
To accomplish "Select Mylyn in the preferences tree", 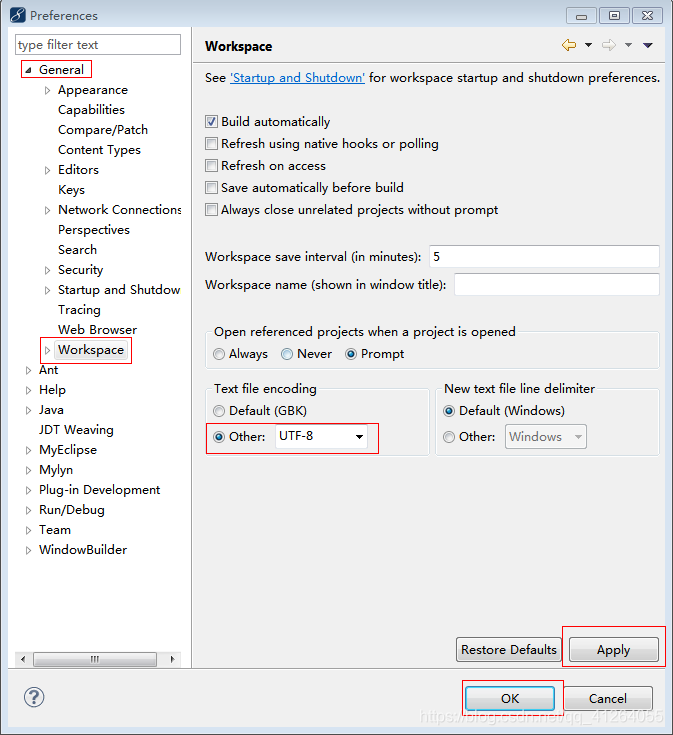I will pyautogui.click(x=56, y=470).
